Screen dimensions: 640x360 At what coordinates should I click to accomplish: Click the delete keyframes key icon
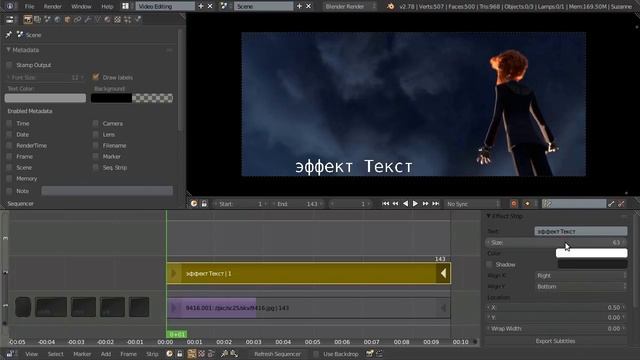621,204
